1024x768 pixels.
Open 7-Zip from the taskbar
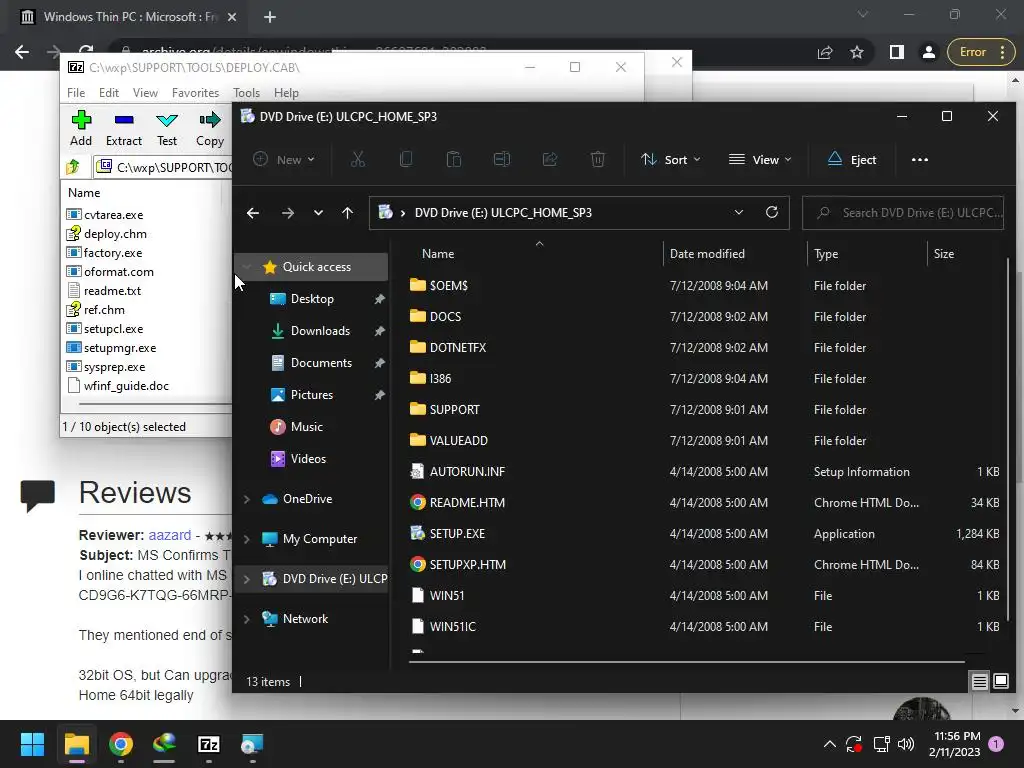tap(208, 744)
